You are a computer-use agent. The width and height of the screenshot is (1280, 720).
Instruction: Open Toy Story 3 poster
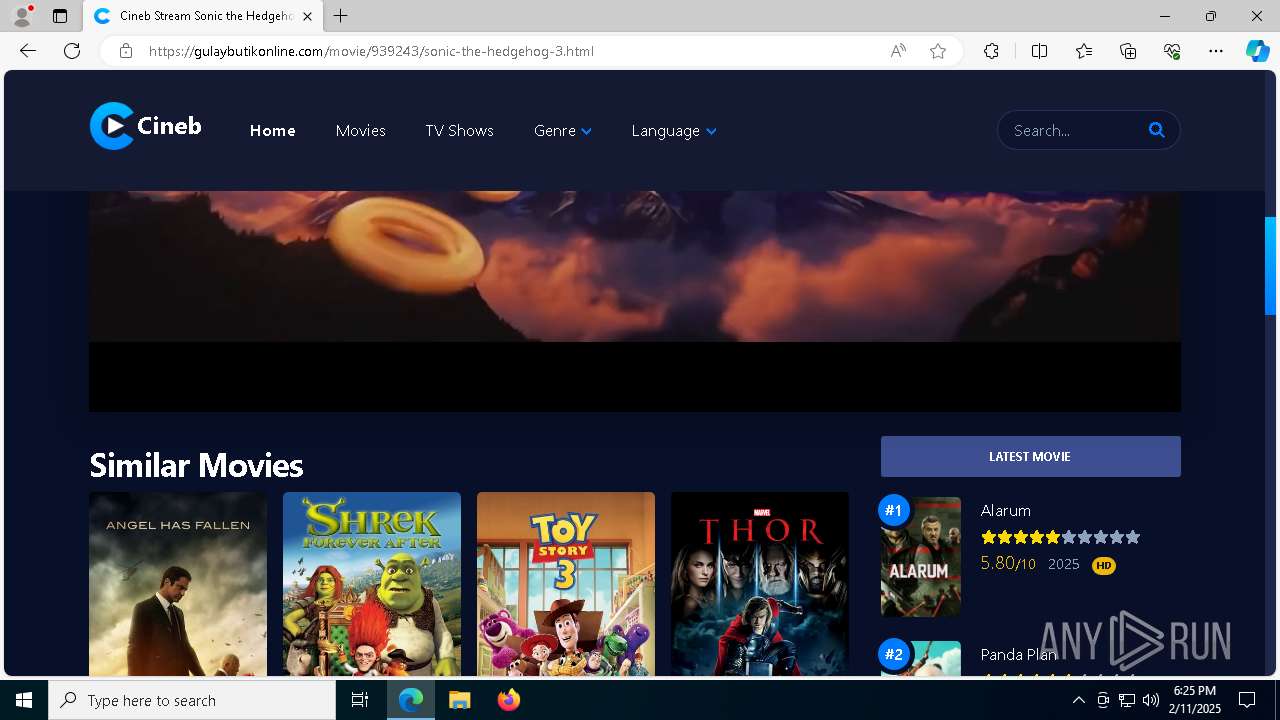click(566, 584)
